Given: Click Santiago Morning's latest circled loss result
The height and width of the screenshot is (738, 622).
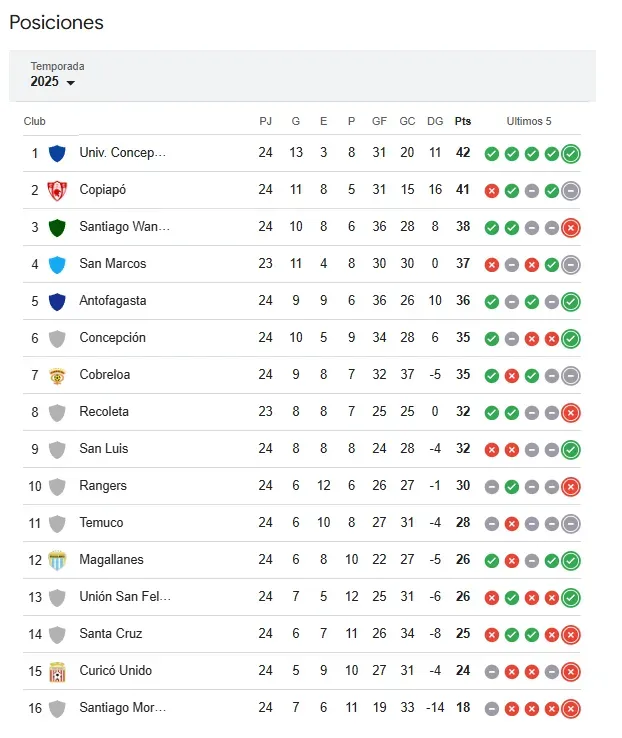Looking at the screenshot, I should pyautogui.click(x=571, y=708).
